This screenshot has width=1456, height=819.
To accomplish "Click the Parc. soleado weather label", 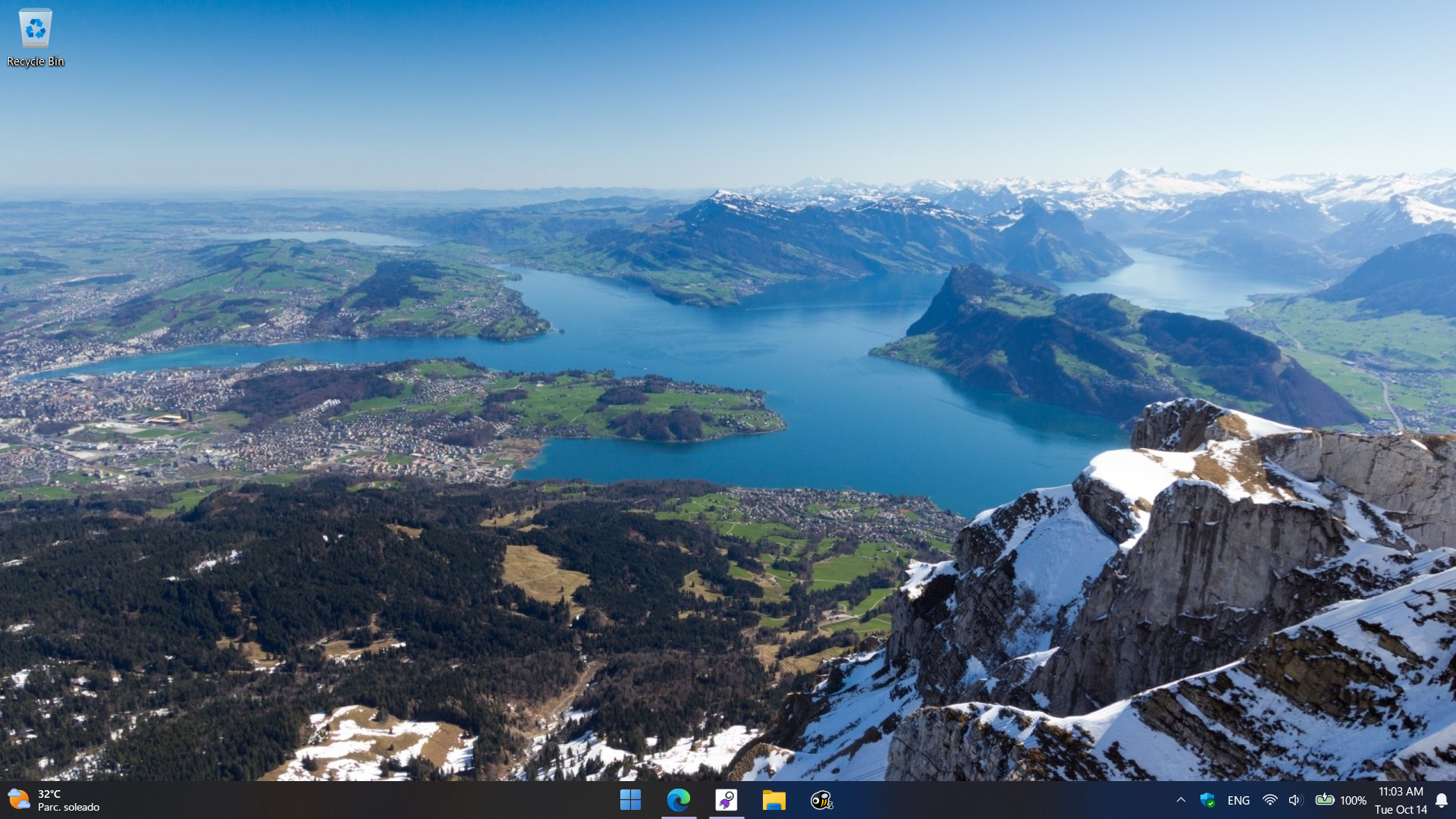I will (69, 807).
